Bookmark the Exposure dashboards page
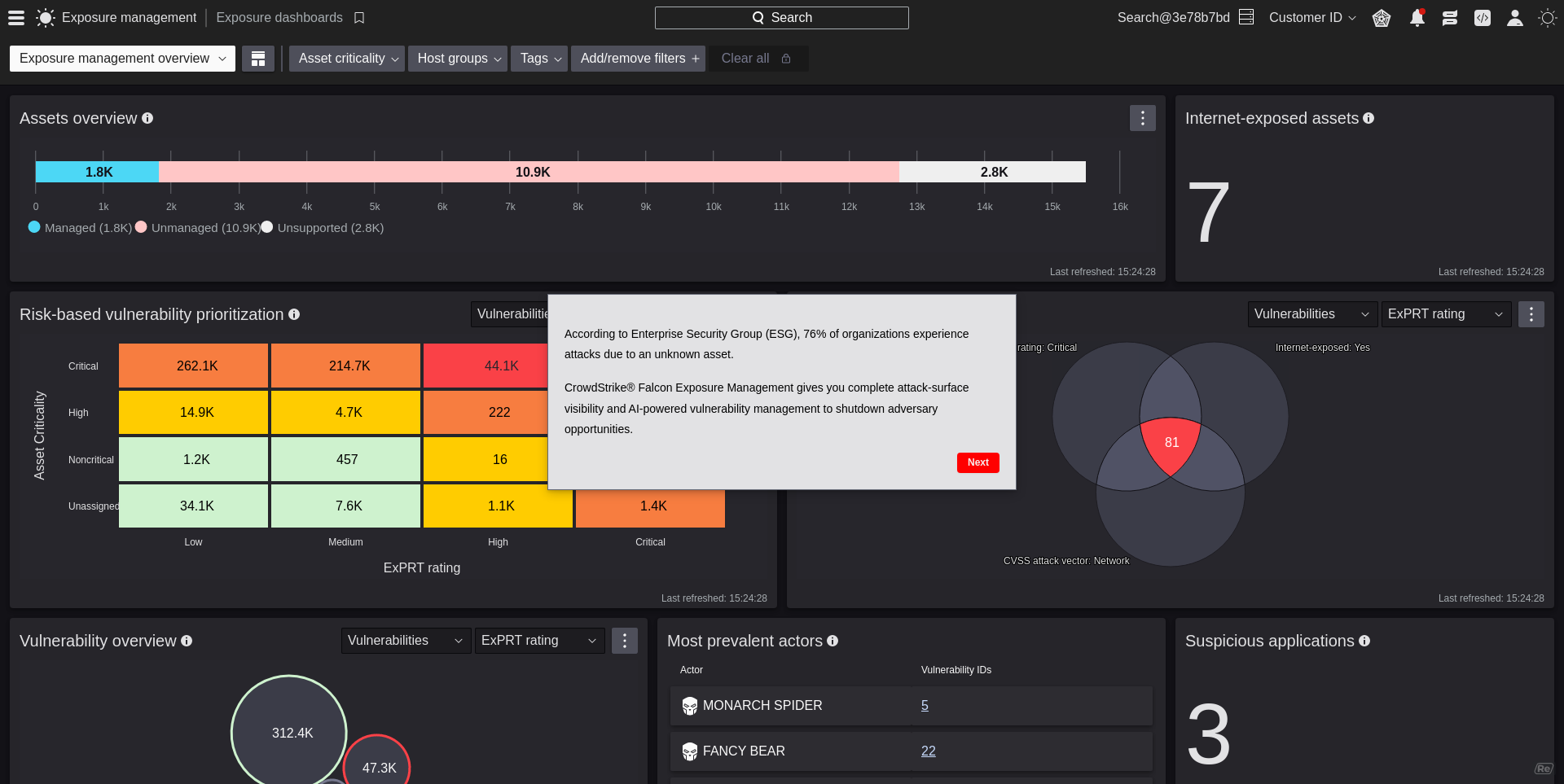Viewport: 1564px width, 784px height. [x=359, y=17]
